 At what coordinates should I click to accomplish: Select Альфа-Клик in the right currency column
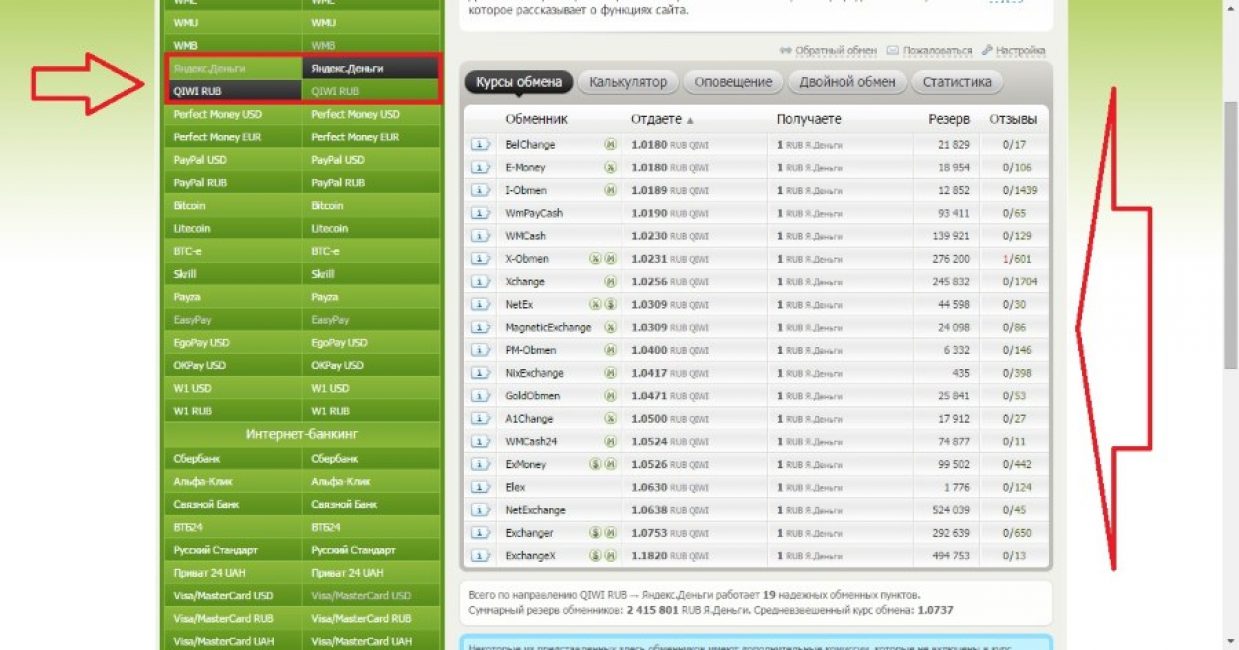pos(371,482)
